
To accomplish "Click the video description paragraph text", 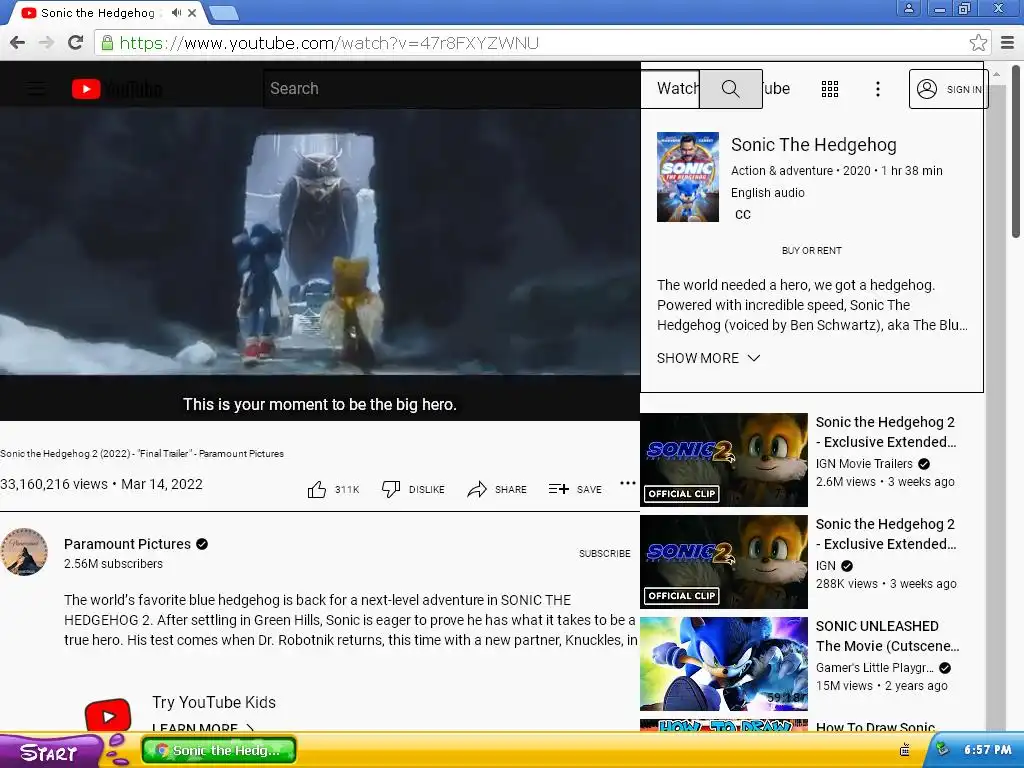I will click(351, 620).
